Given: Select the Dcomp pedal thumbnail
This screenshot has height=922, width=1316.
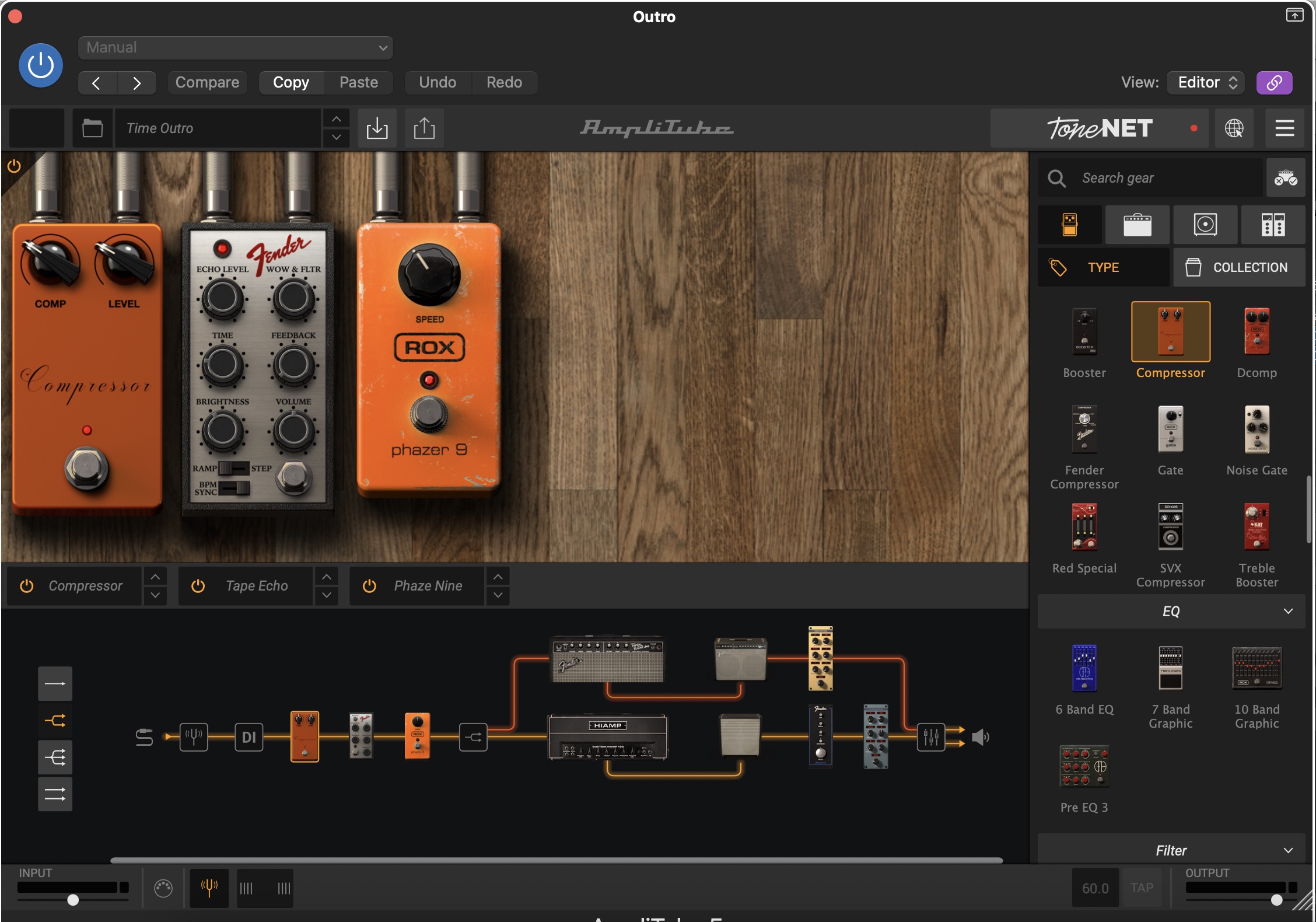Looking at the screenshot, I should (x=1257, y=331).
